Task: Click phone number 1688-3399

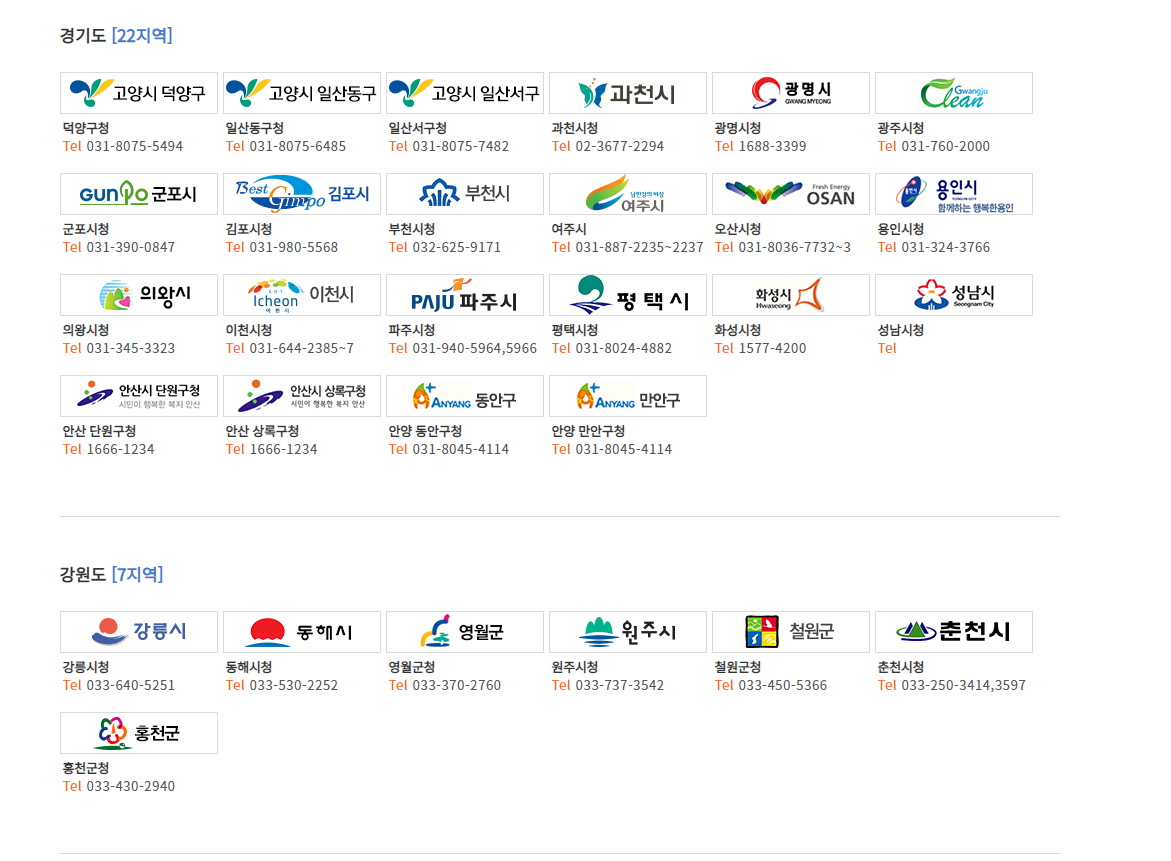Action: (x=772, y=146)
